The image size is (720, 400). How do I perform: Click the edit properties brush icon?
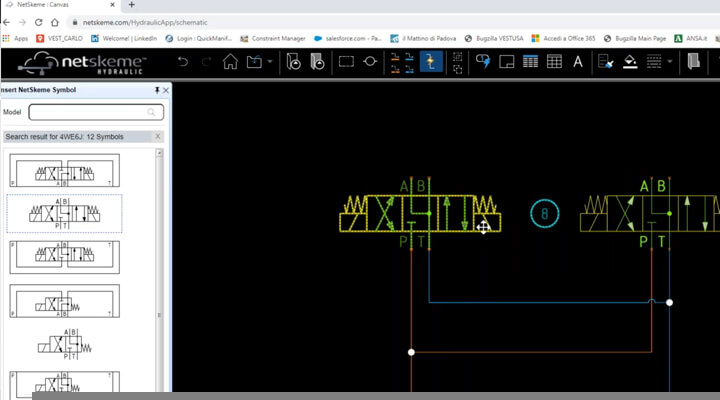click(x=605, y=62)
